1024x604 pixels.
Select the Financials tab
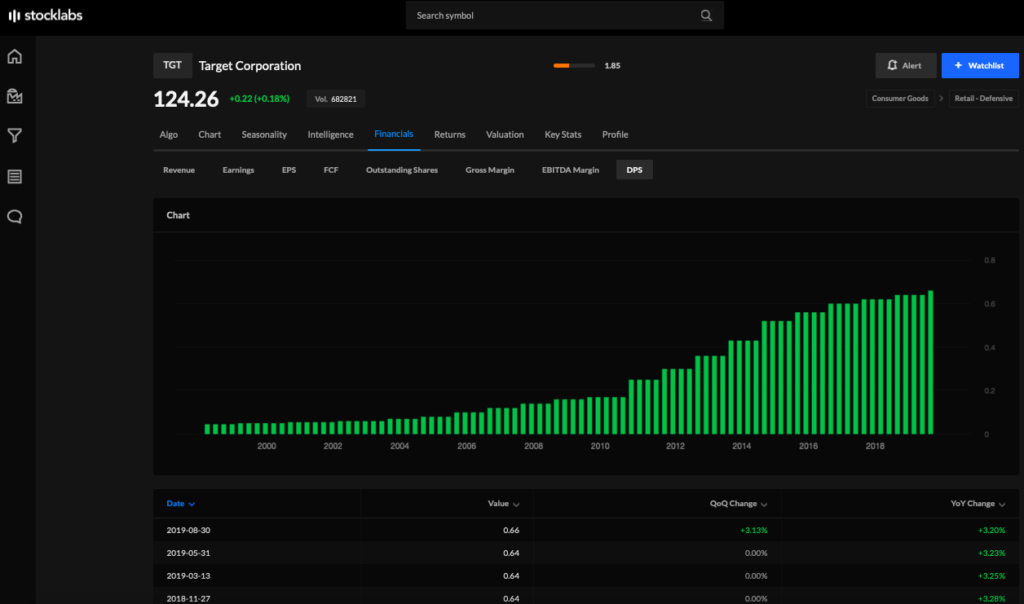pyautogui.click(x=394, y=134)
